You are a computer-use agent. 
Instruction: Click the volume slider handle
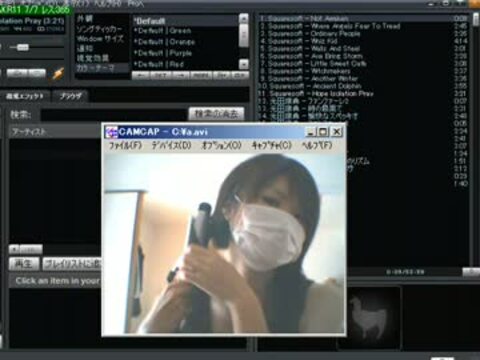tap(22, 47)
